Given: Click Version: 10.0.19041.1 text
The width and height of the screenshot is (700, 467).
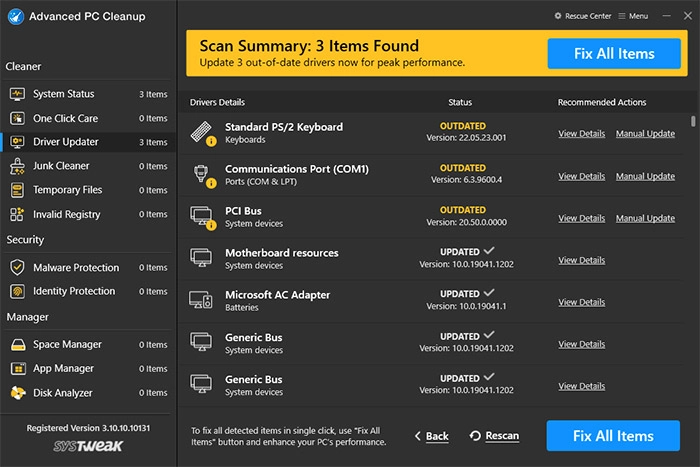Looking at the screenshot, I should click(x=466, y=306).
